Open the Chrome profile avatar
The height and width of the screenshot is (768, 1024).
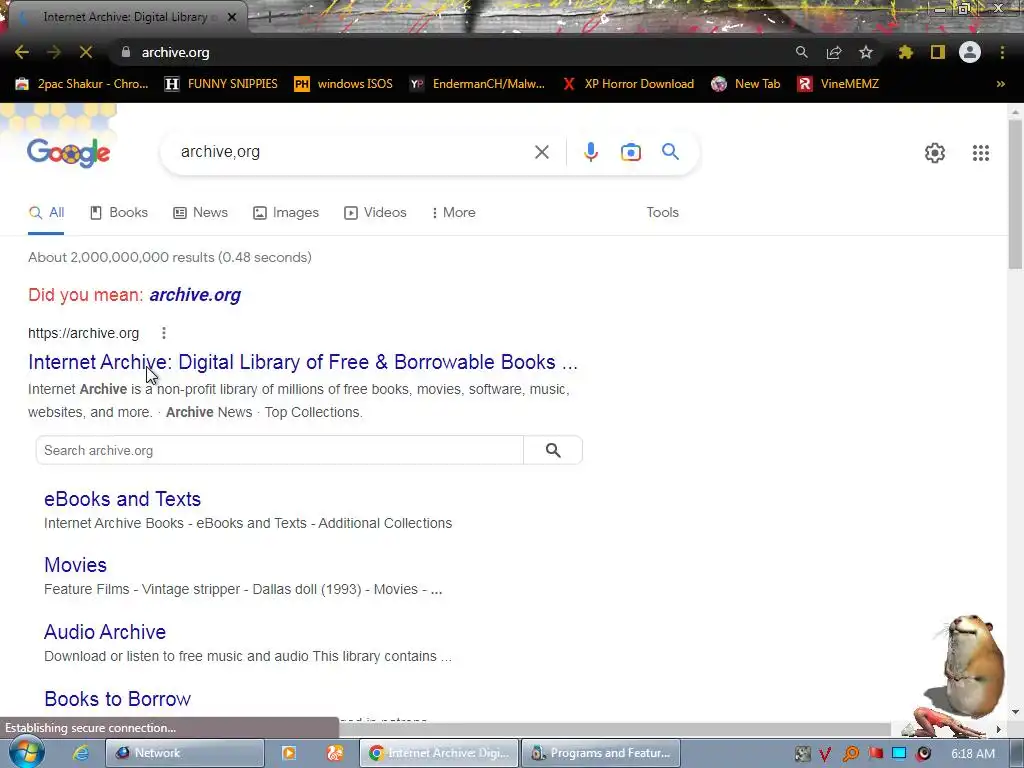coord(970,52)
